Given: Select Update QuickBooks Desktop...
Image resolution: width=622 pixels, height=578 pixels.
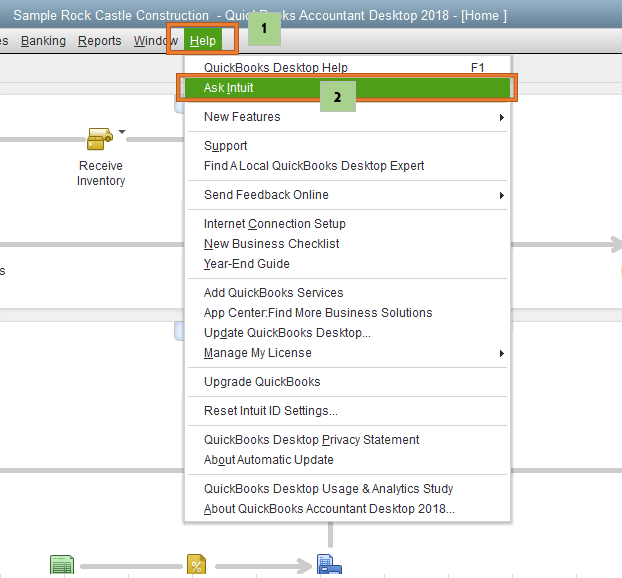Looking at the screenshot, I should [x=347, y=332].
